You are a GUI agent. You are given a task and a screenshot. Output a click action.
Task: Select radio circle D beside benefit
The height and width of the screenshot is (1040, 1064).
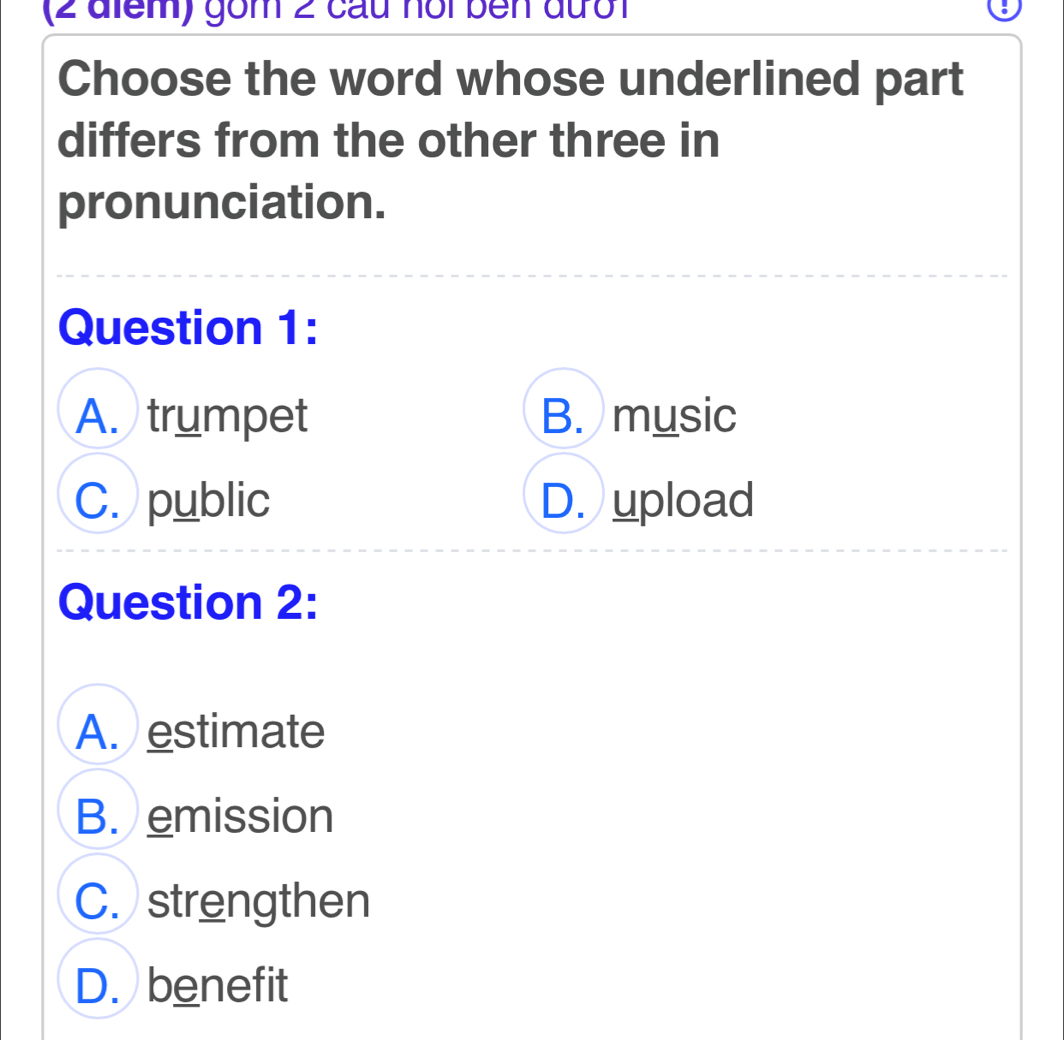point(97,986)
